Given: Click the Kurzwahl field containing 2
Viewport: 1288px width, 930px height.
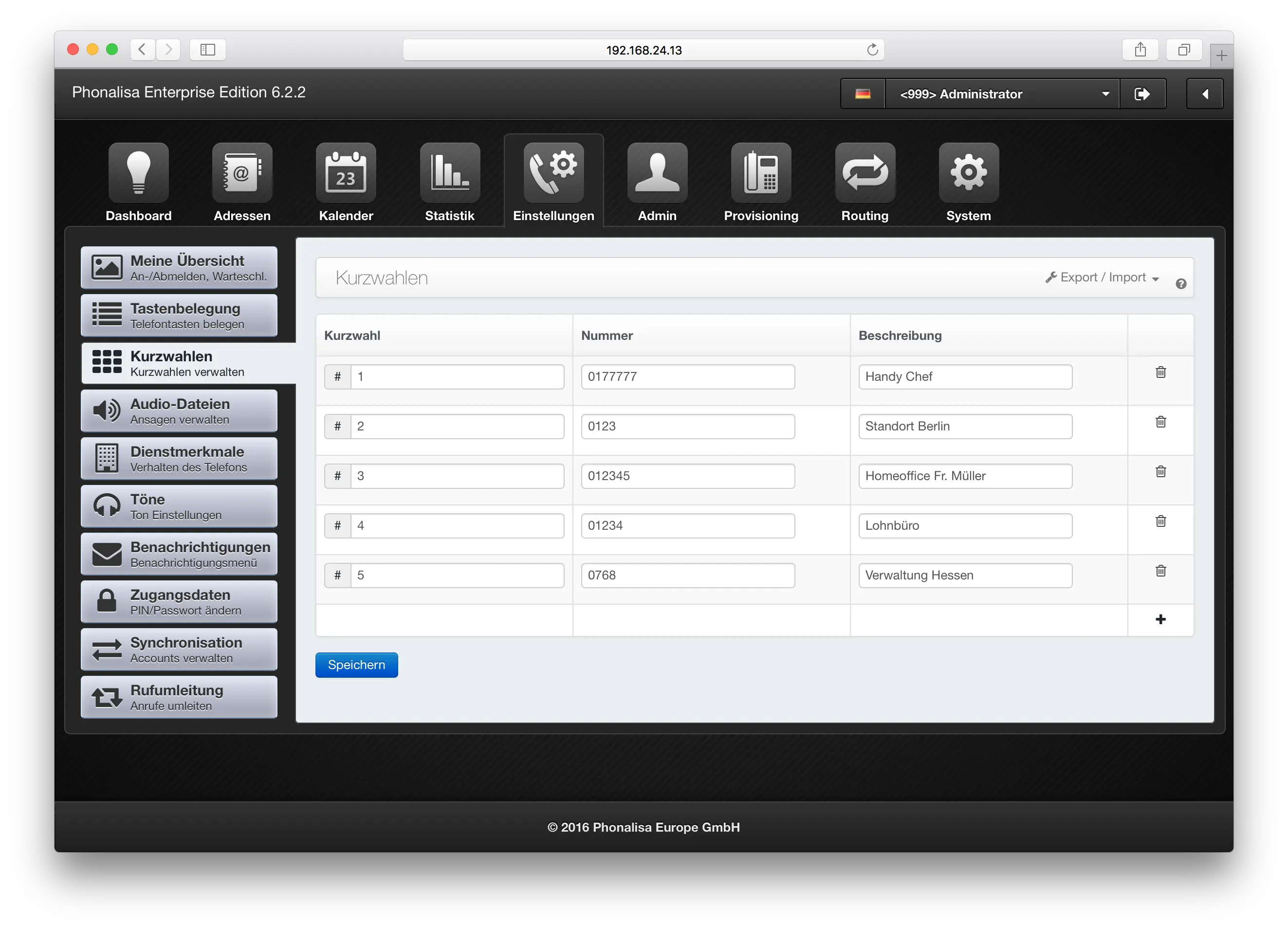Looking at the screenshot, I should [x=457, y=426].
